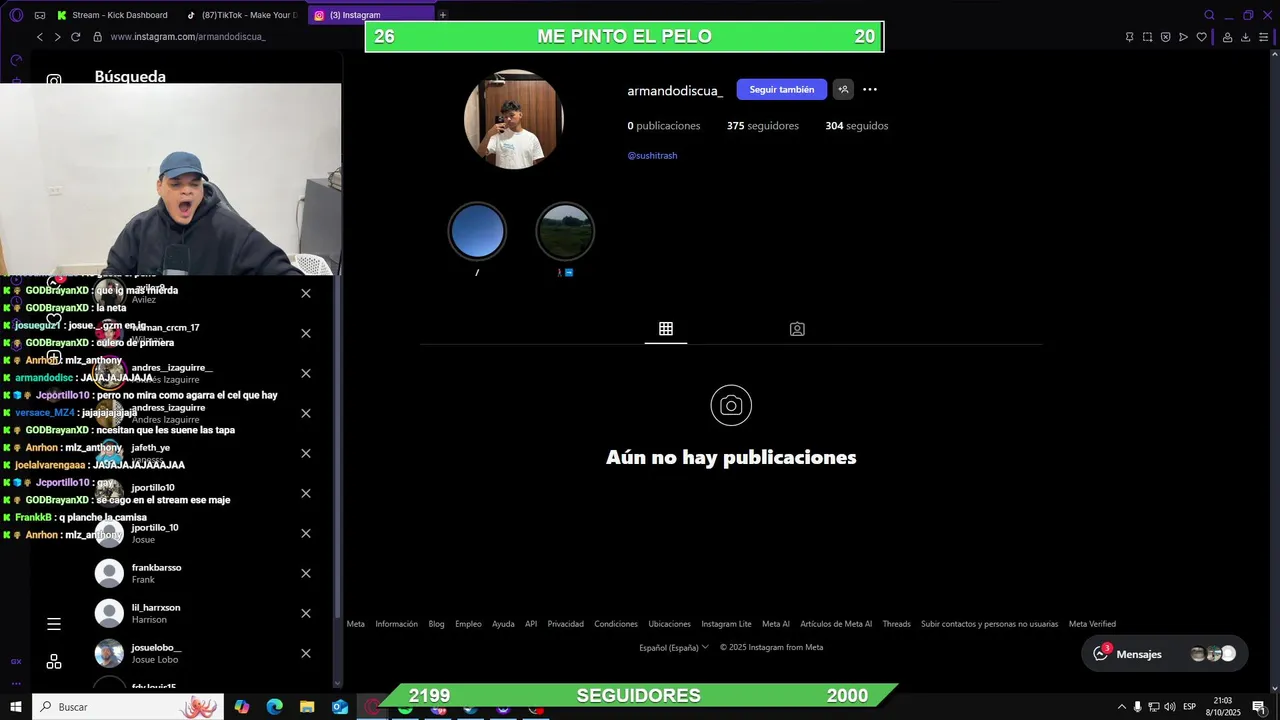Open the volume control in tray
This screenshot has height=720, width=1280.
click(x=1169, y=707)
